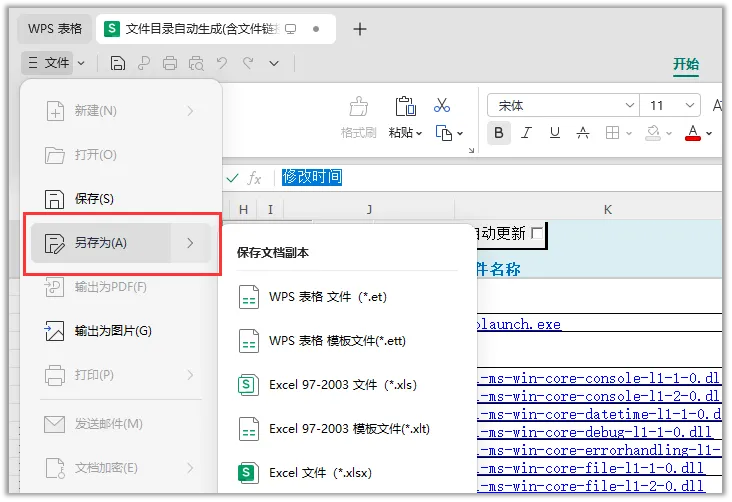The width and height of the screenshot is (732, 502).
Task: Open the 文件 menu button
Action: tap(48, 63)
